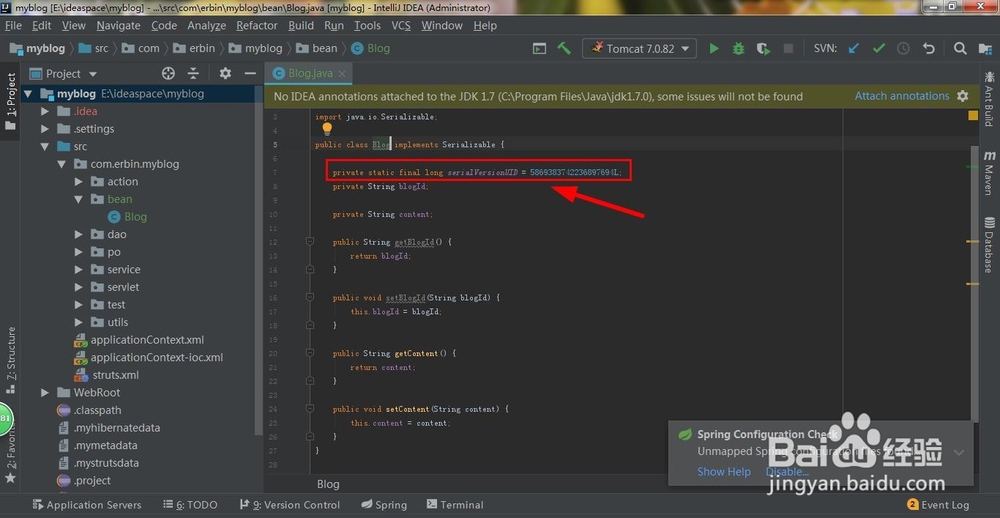Viewport: 1000px width, 518px height.
Task: Run the Tomcat configuration with green play icon
Action: pyautogui.click(x=714, y=48)
